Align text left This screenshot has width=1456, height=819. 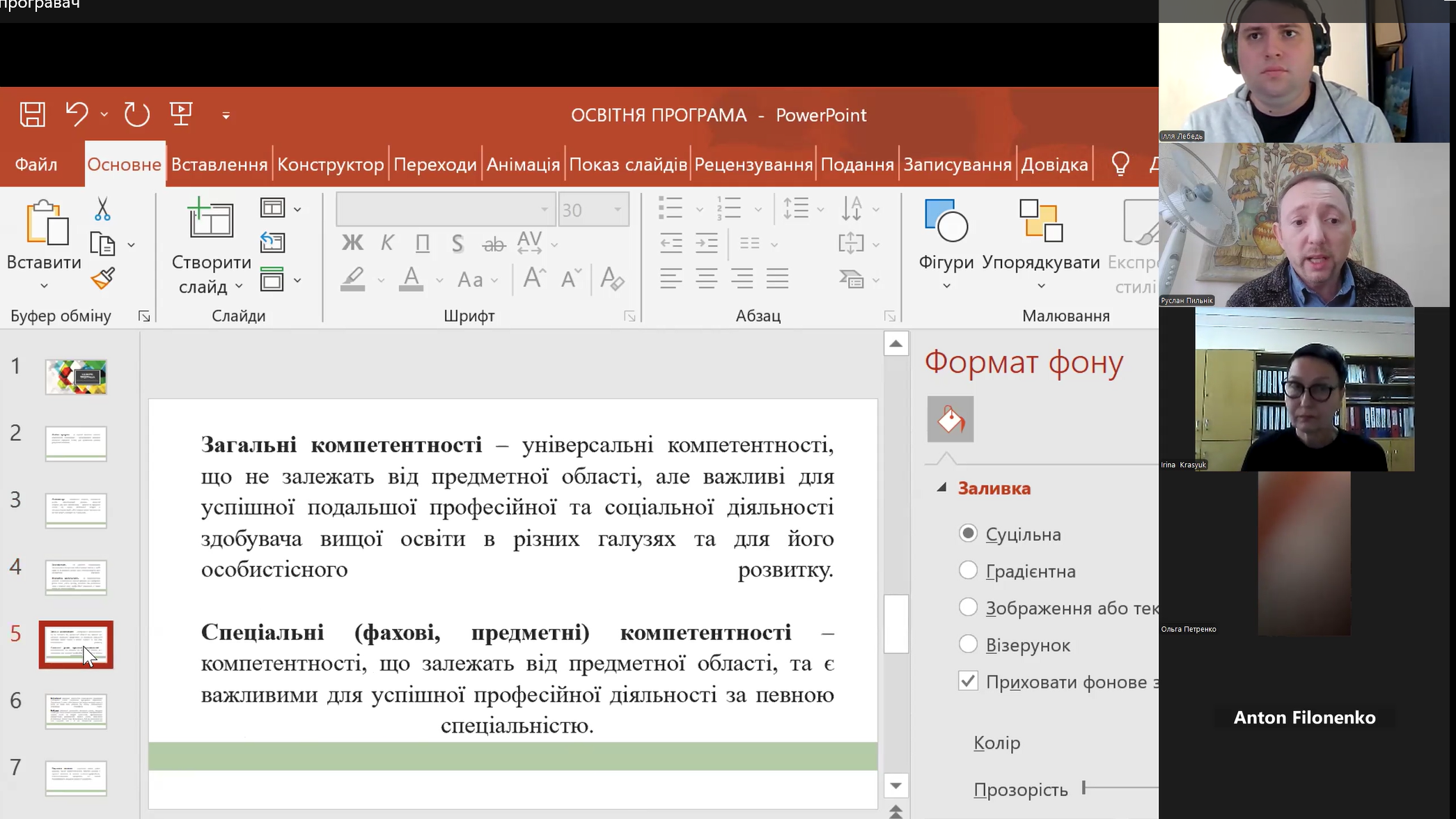671,279
